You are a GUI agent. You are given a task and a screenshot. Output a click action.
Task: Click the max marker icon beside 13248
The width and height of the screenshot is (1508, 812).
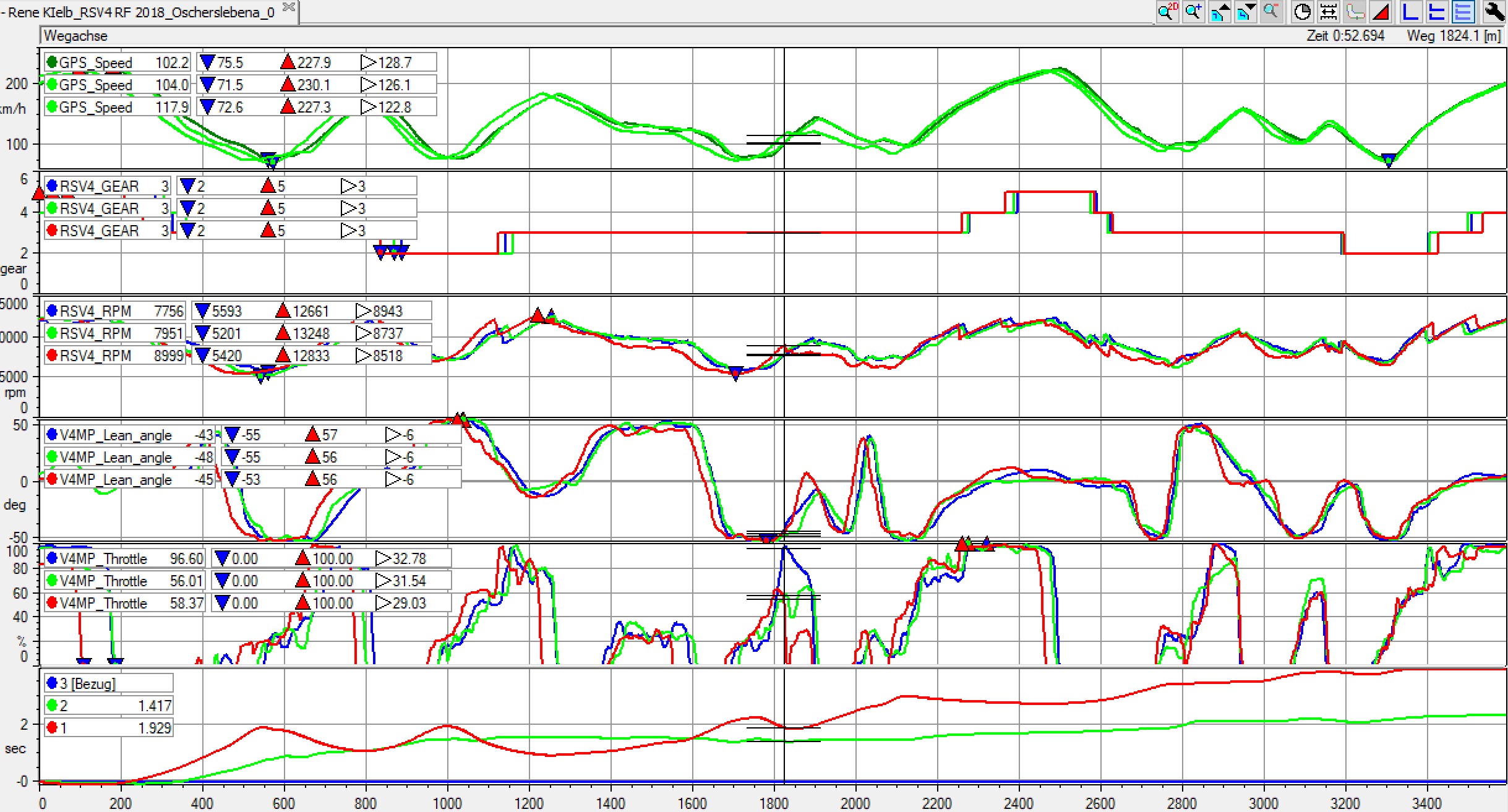[x=283, y=333]
